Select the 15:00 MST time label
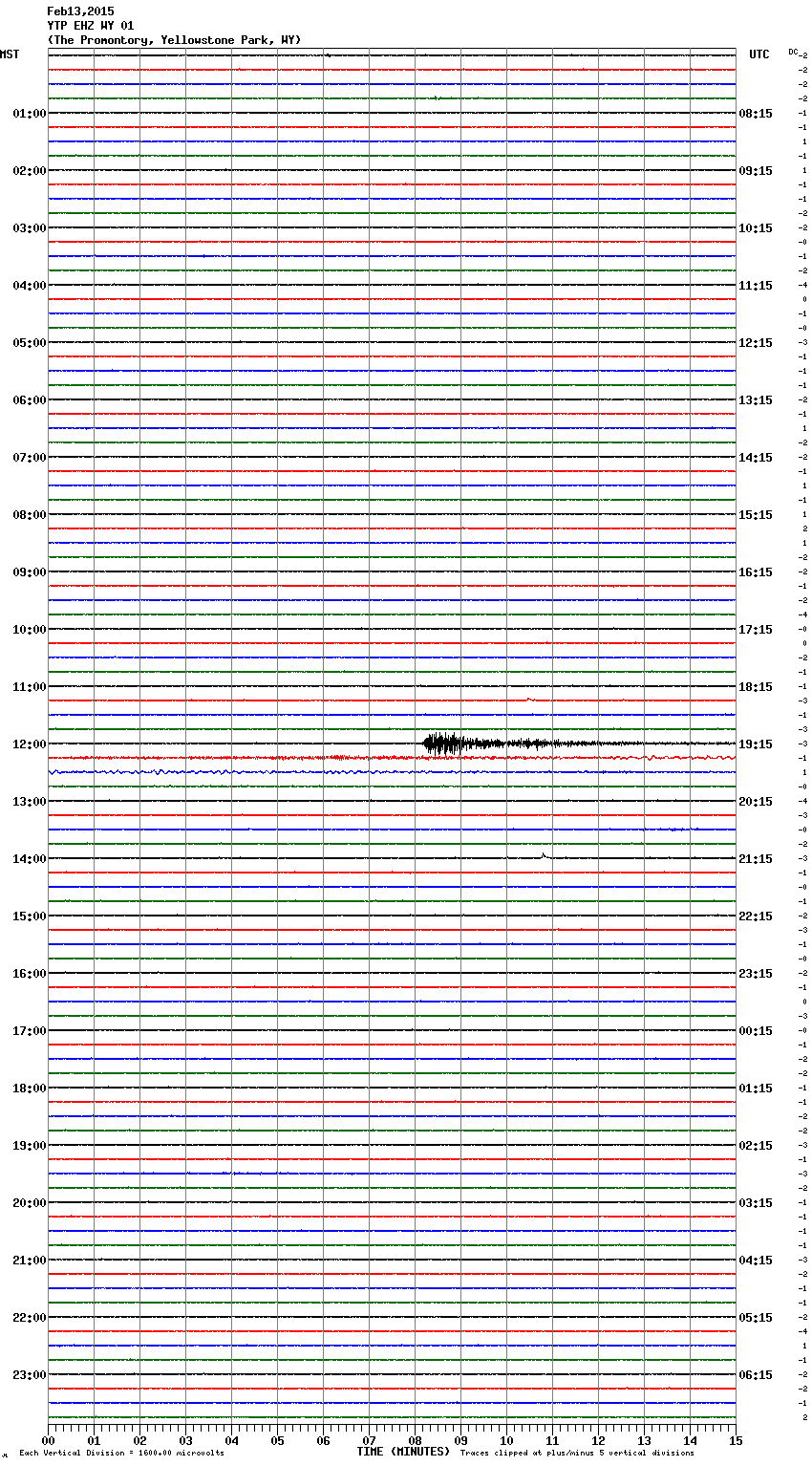Screen dimensions: 812x1466 pyautogui.click(x=30, y=916)
